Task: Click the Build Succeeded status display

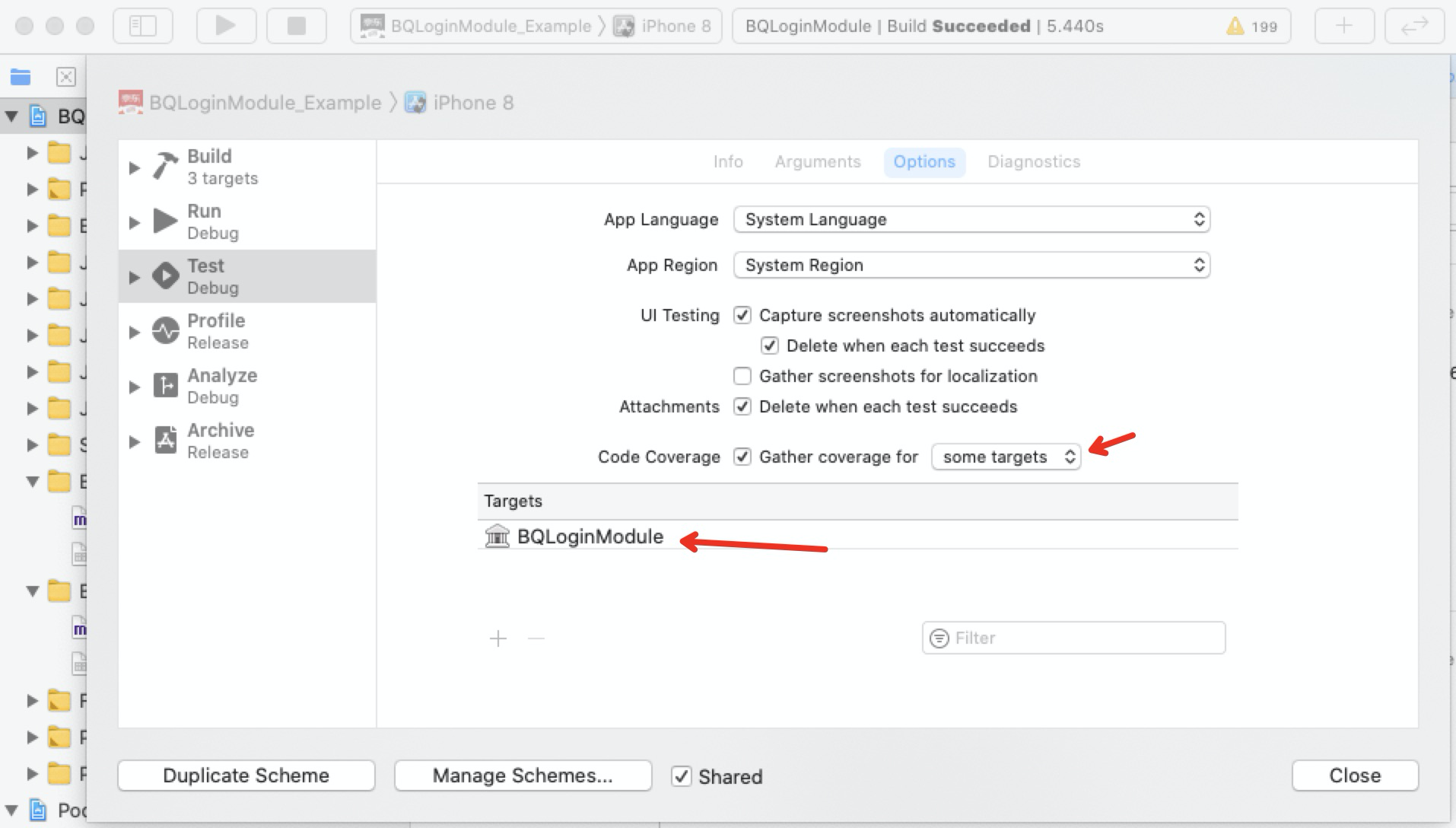Action: 1011,26
